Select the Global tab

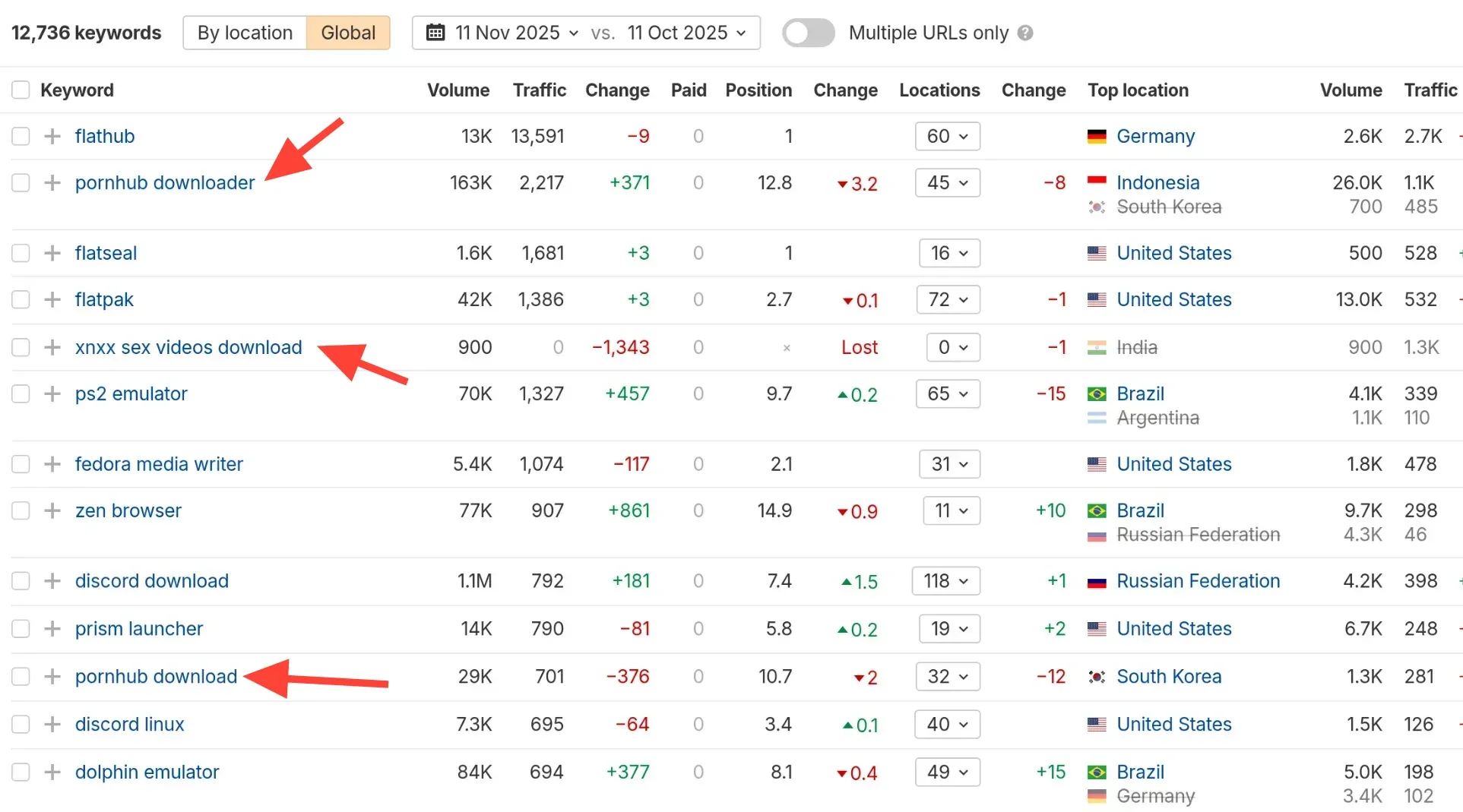348,33
